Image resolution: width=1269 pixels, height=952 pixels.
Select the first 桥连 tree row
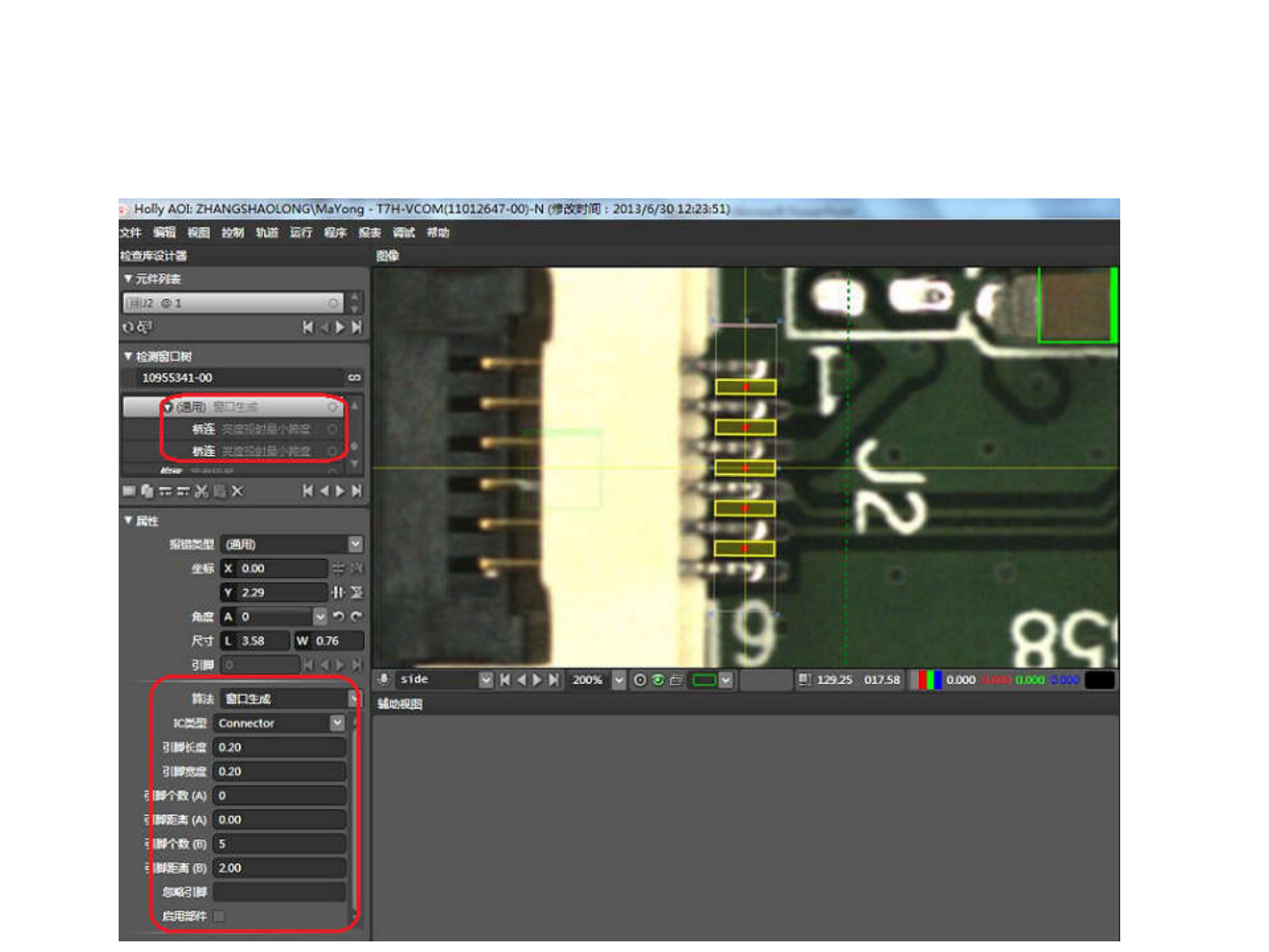coord(232,429)
